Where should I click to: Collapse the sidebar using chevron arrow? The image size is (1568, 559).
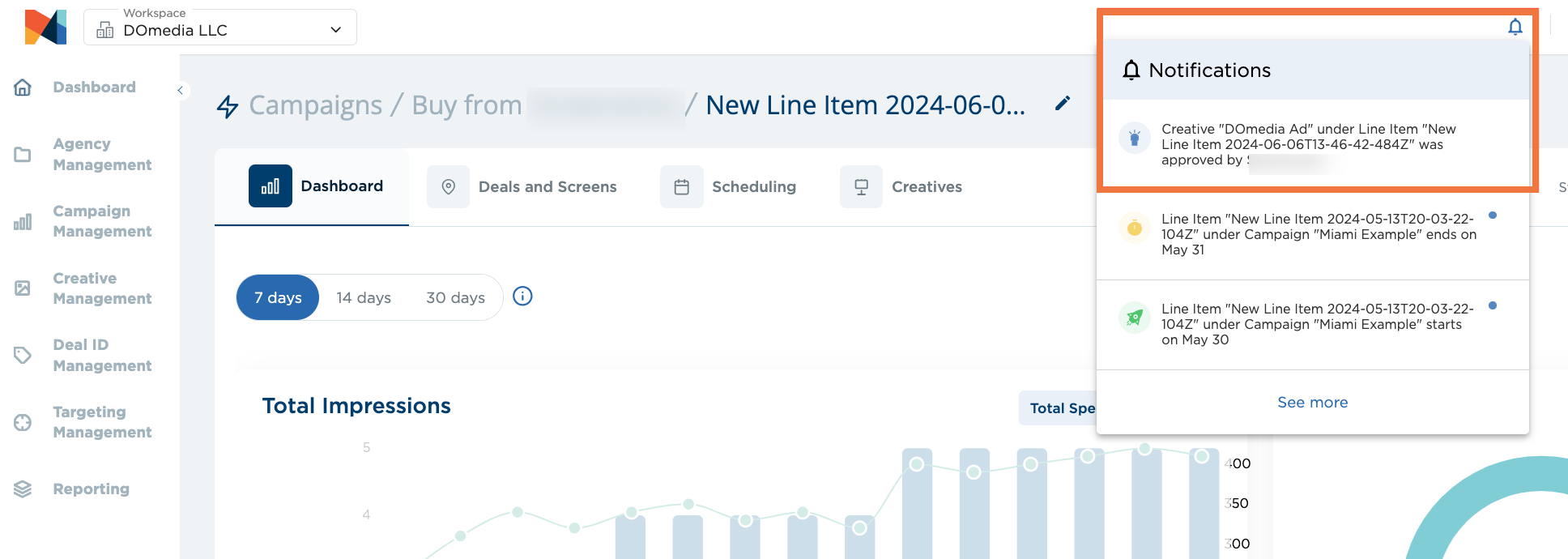181,90
